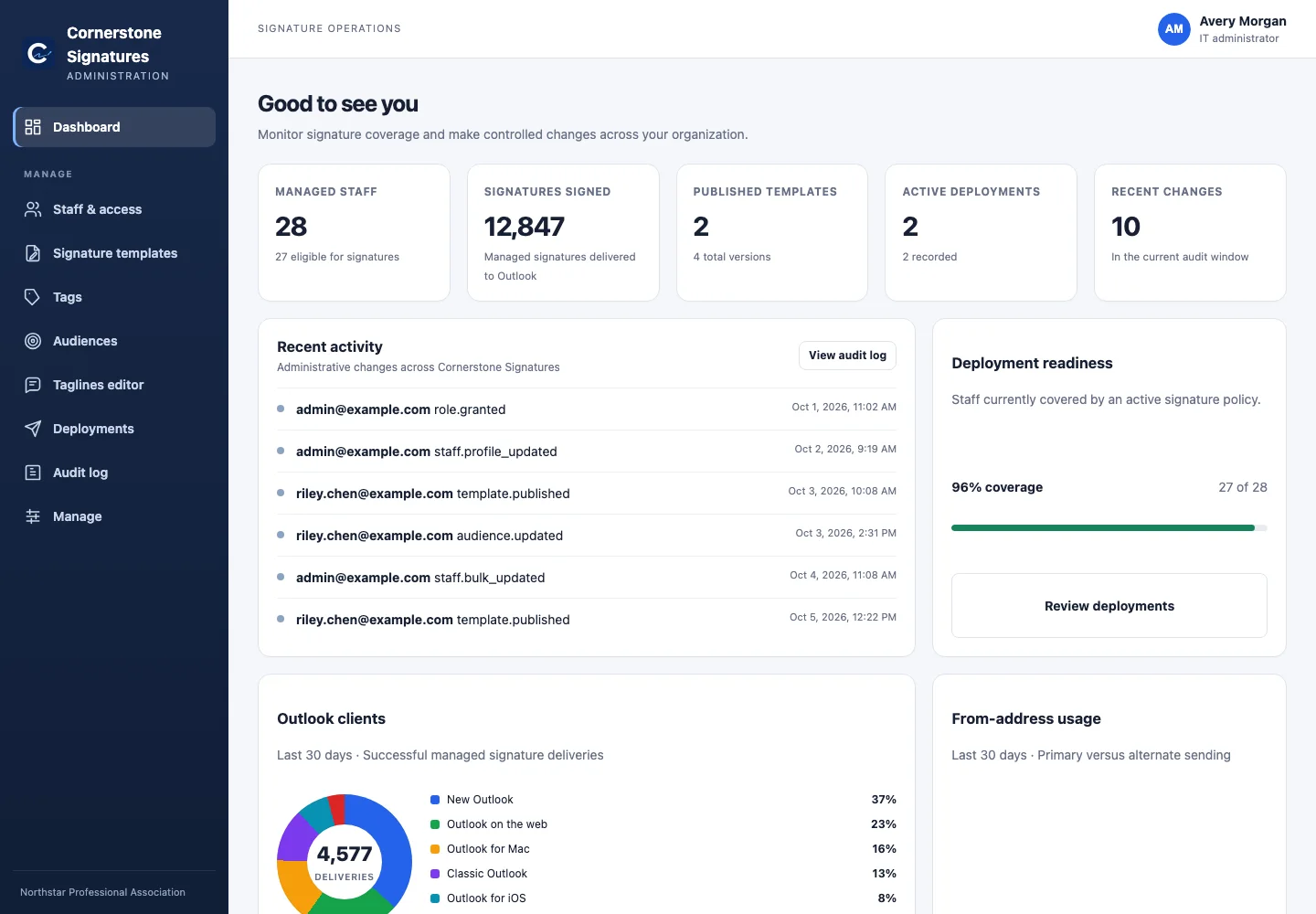Open Audit log in sidebar

point(114,473)
